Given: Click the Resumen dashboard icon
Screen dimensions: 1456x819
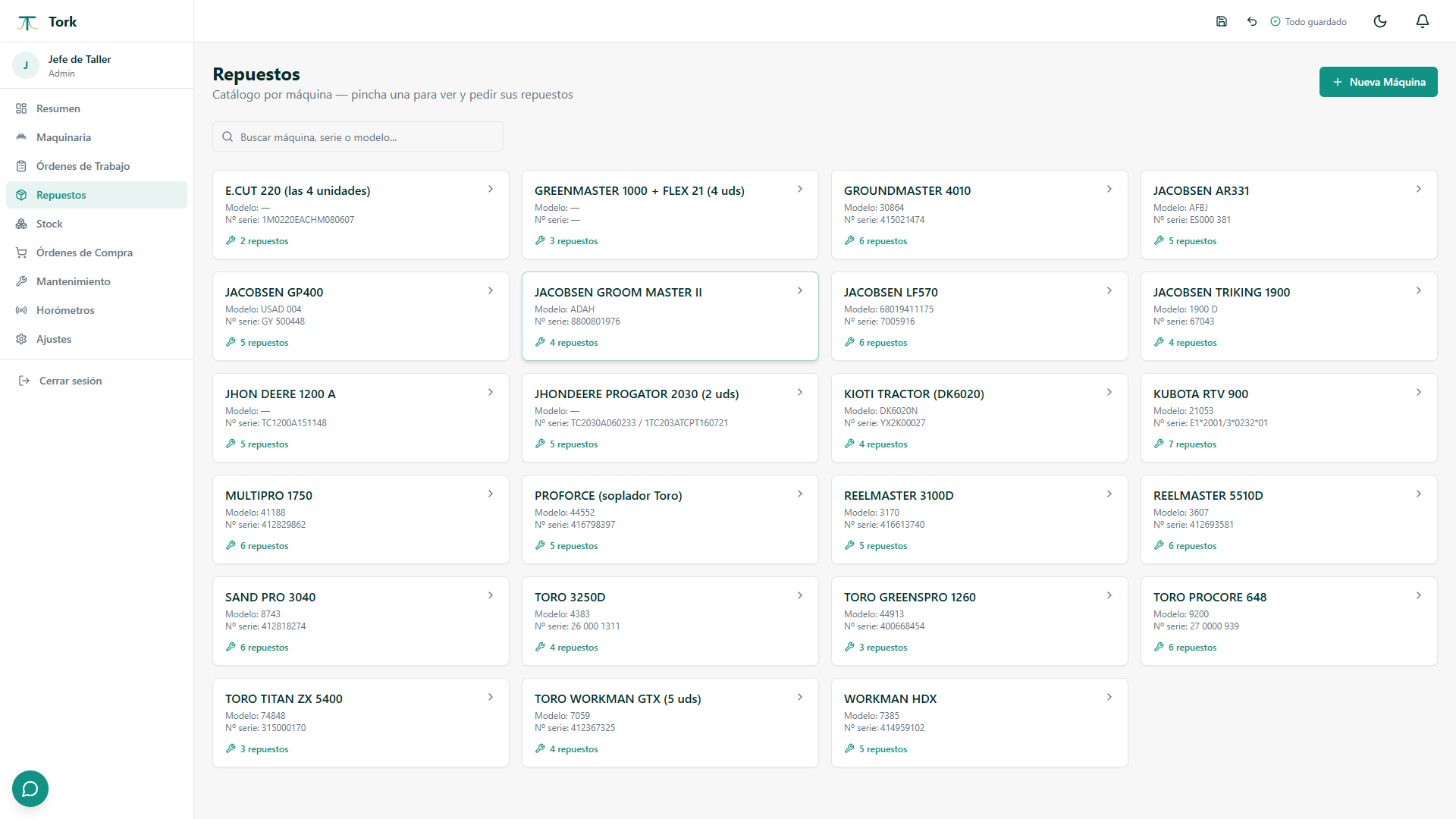Looking at the screenshot, I should tap(21, 108).
